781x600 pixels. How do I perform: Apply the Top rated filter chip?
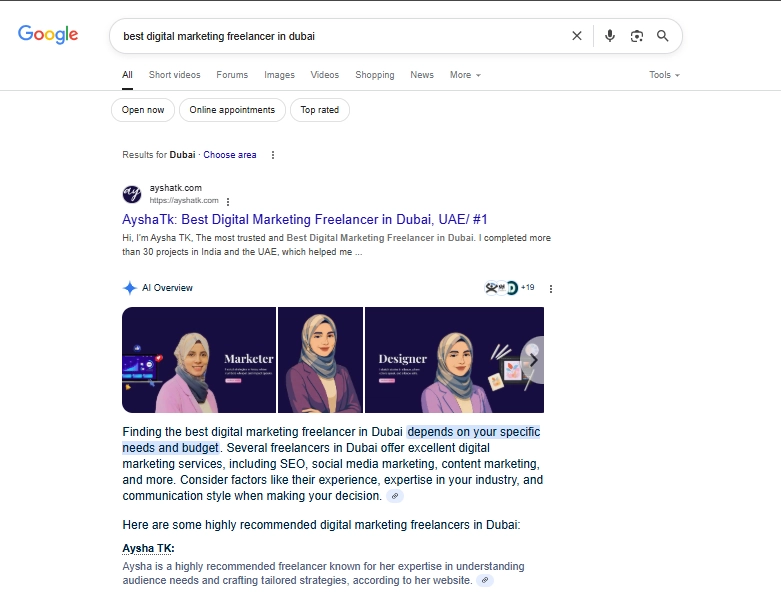320,110
